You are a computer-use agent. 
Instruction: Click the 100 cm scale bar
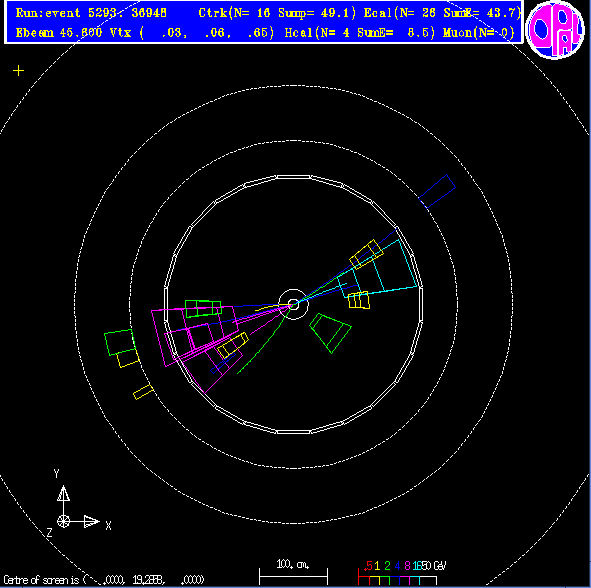coord(294,576)
